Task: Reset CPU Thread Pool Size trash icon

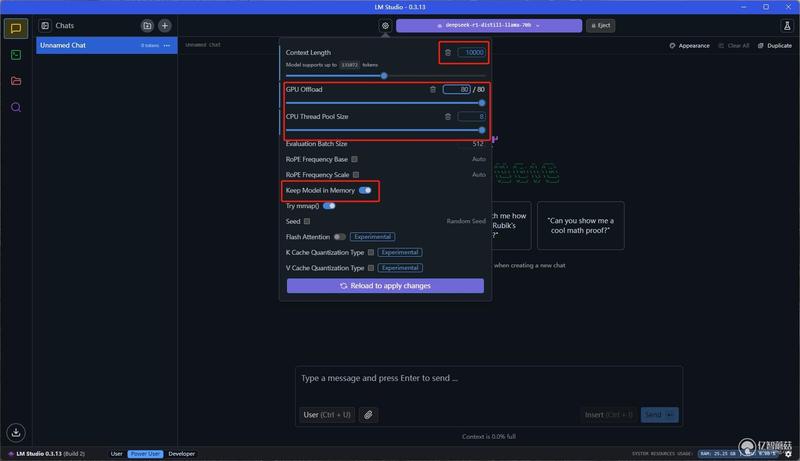Action: [x=447, y=117]
